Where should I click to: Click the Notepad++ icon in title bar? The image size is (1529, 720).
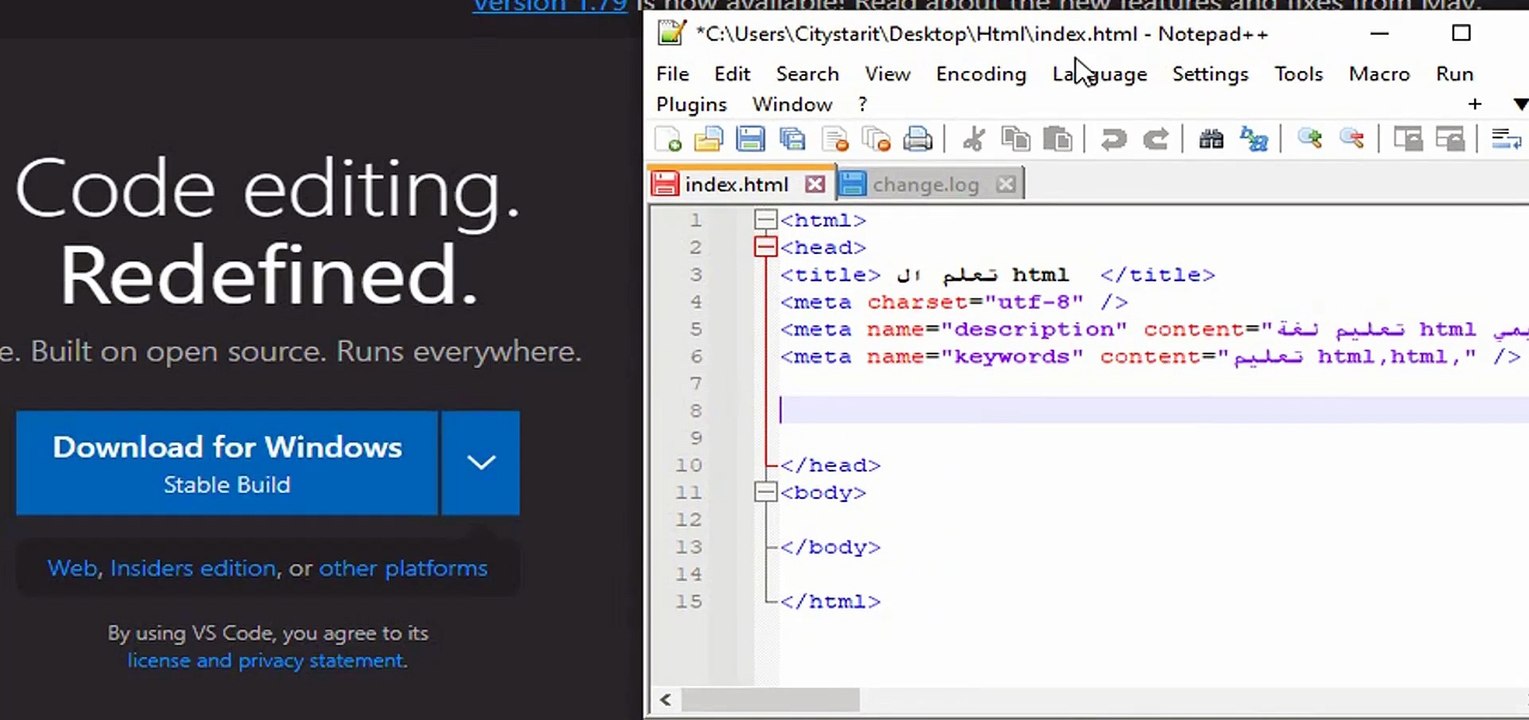click(x=672, y=33)
